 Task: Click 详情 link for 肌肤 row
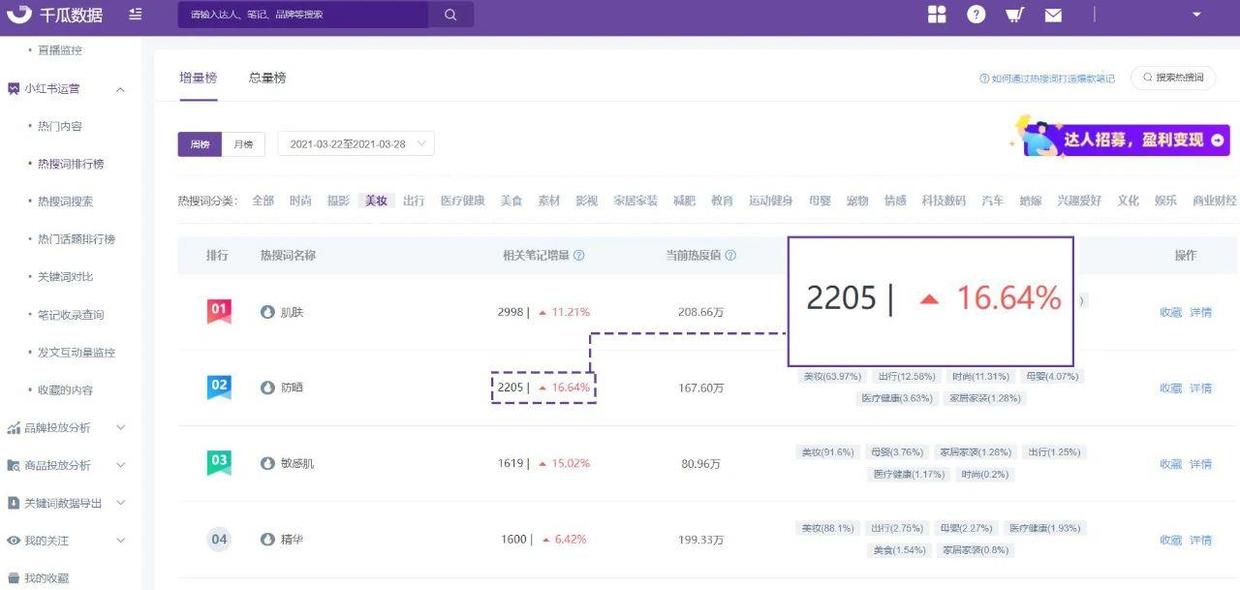[1200, 312]
